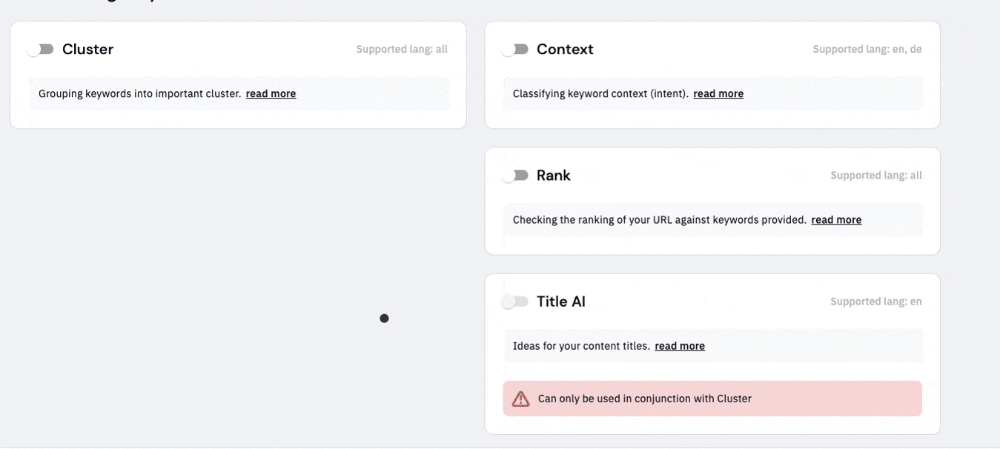
Task: Open read more for content title ideas
Action: (680, 346)
